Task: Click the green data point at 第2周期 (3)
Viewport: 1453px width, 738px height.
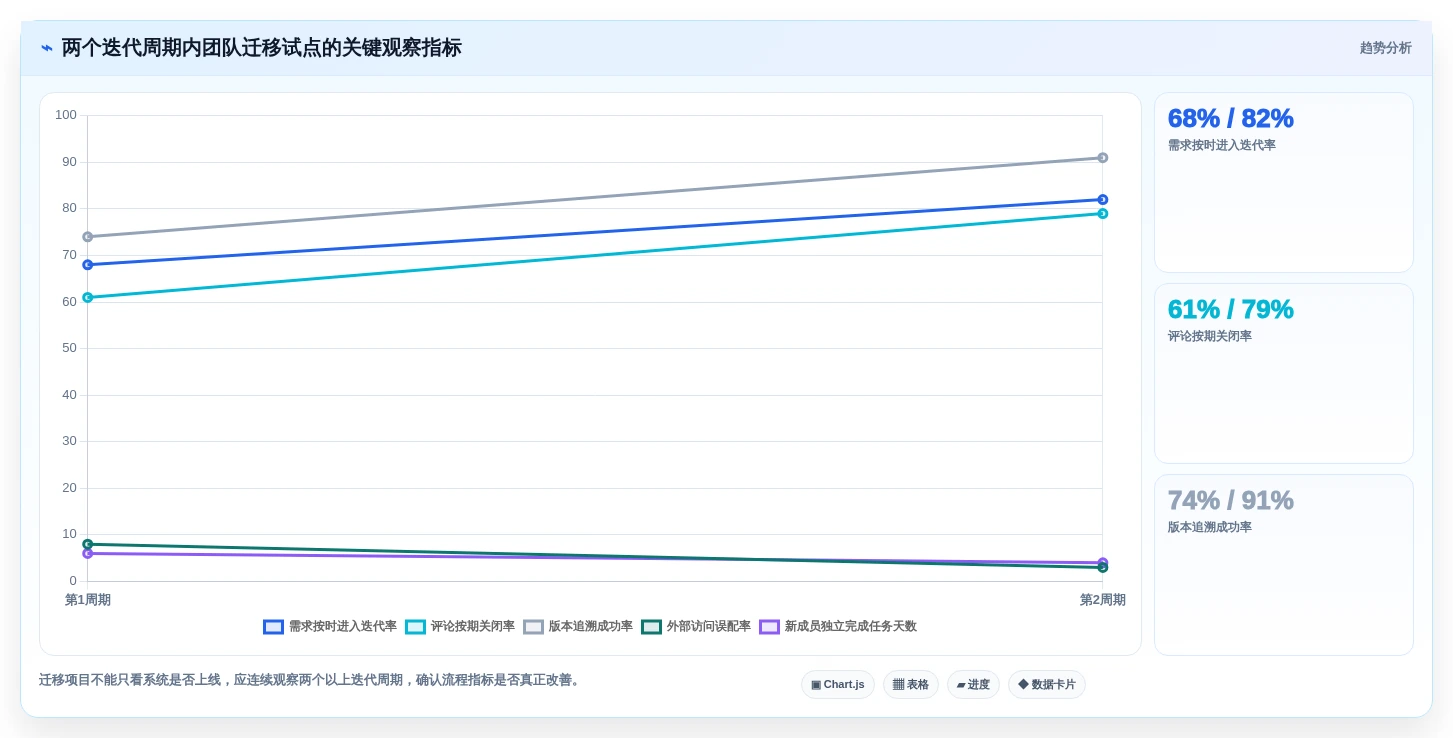Action: [1103, 568]
